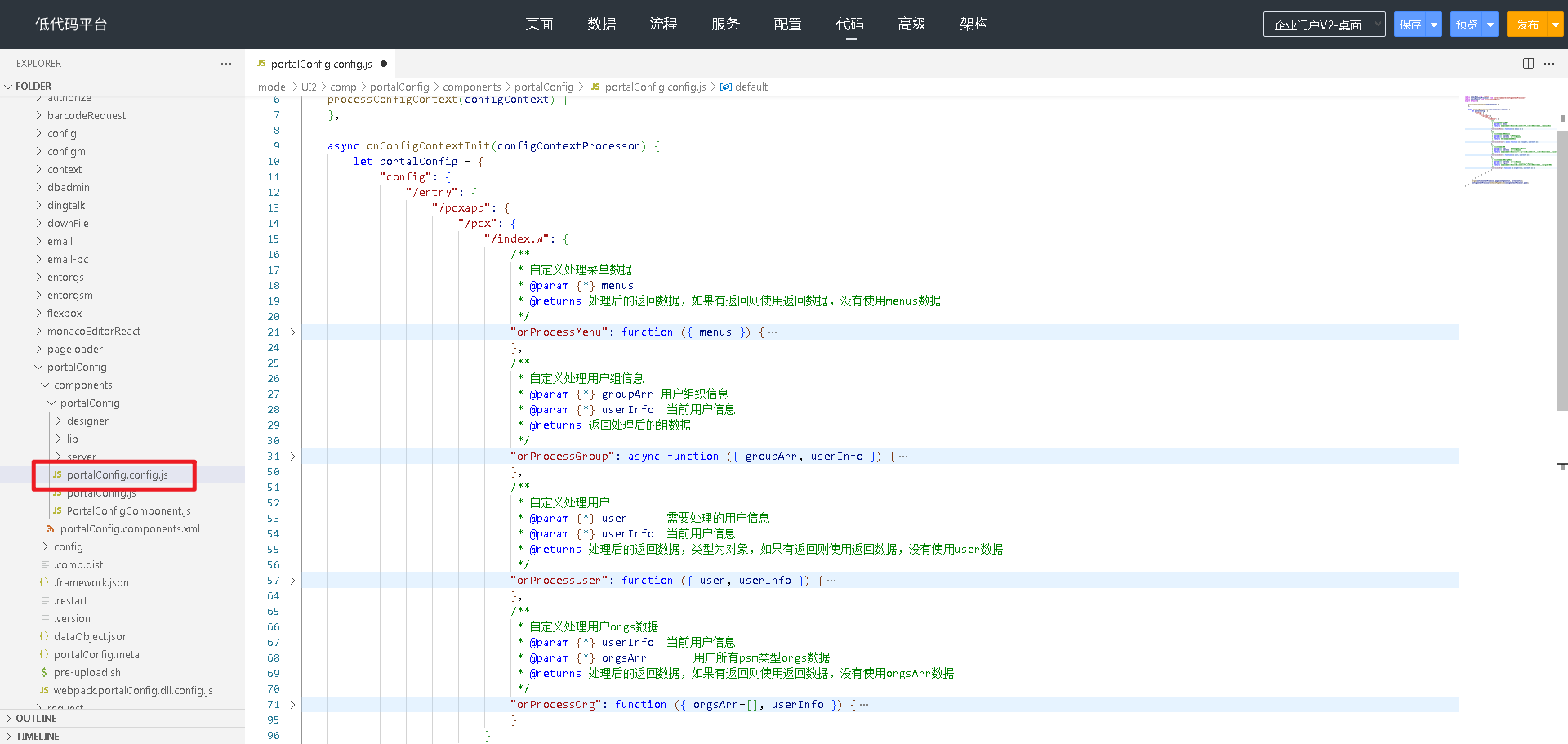Open PortalConfigComponent.js file
The image size is (1568, 744).
tap(128, 511)
